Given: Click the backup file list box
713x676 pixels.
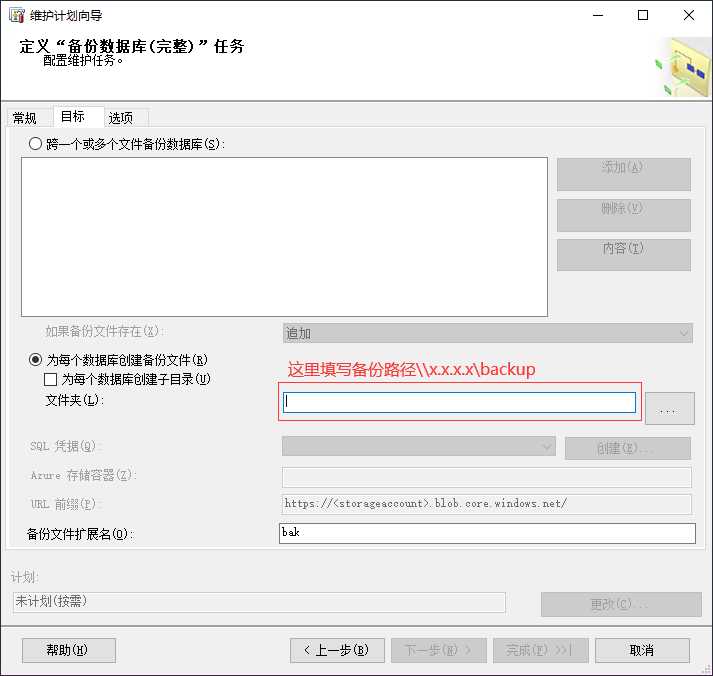Looking at the screenshot, I should 284,237.
